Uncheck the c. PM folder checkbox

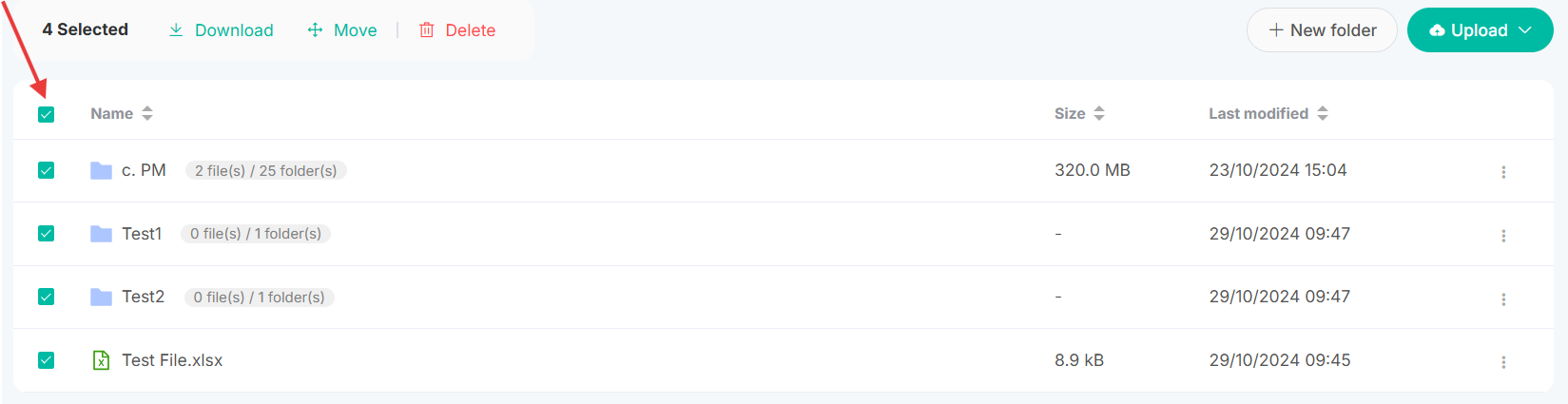coord(46,170)
